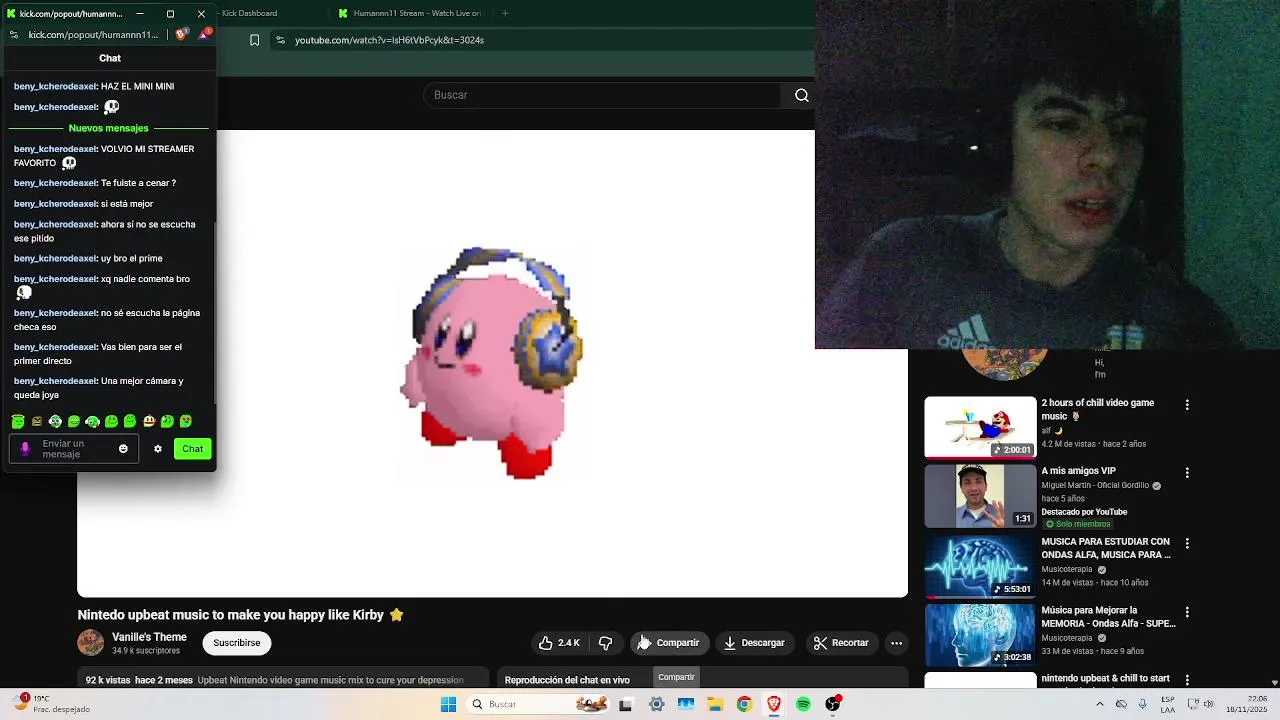Click the YouTube search magnifier button
This screenshot has height=720, width=1280.
(x=801, y=95)
